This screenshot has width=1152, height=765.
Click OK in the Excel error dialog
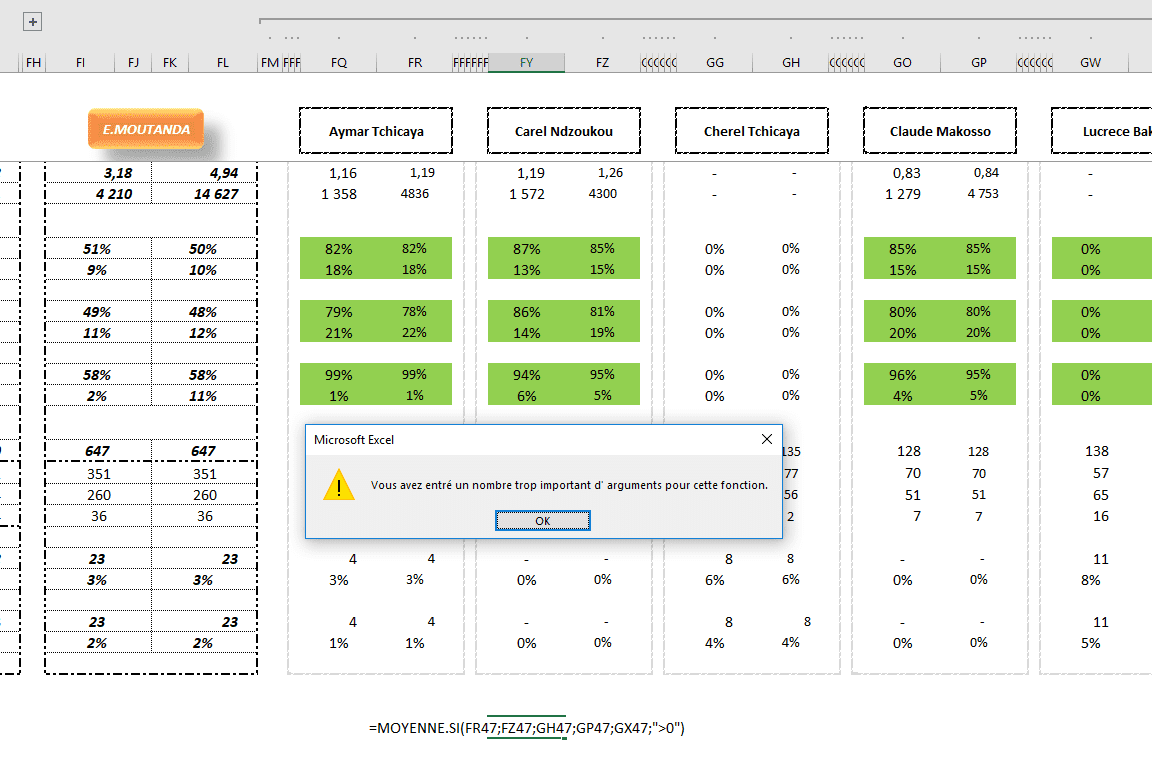tap(542, 521)
